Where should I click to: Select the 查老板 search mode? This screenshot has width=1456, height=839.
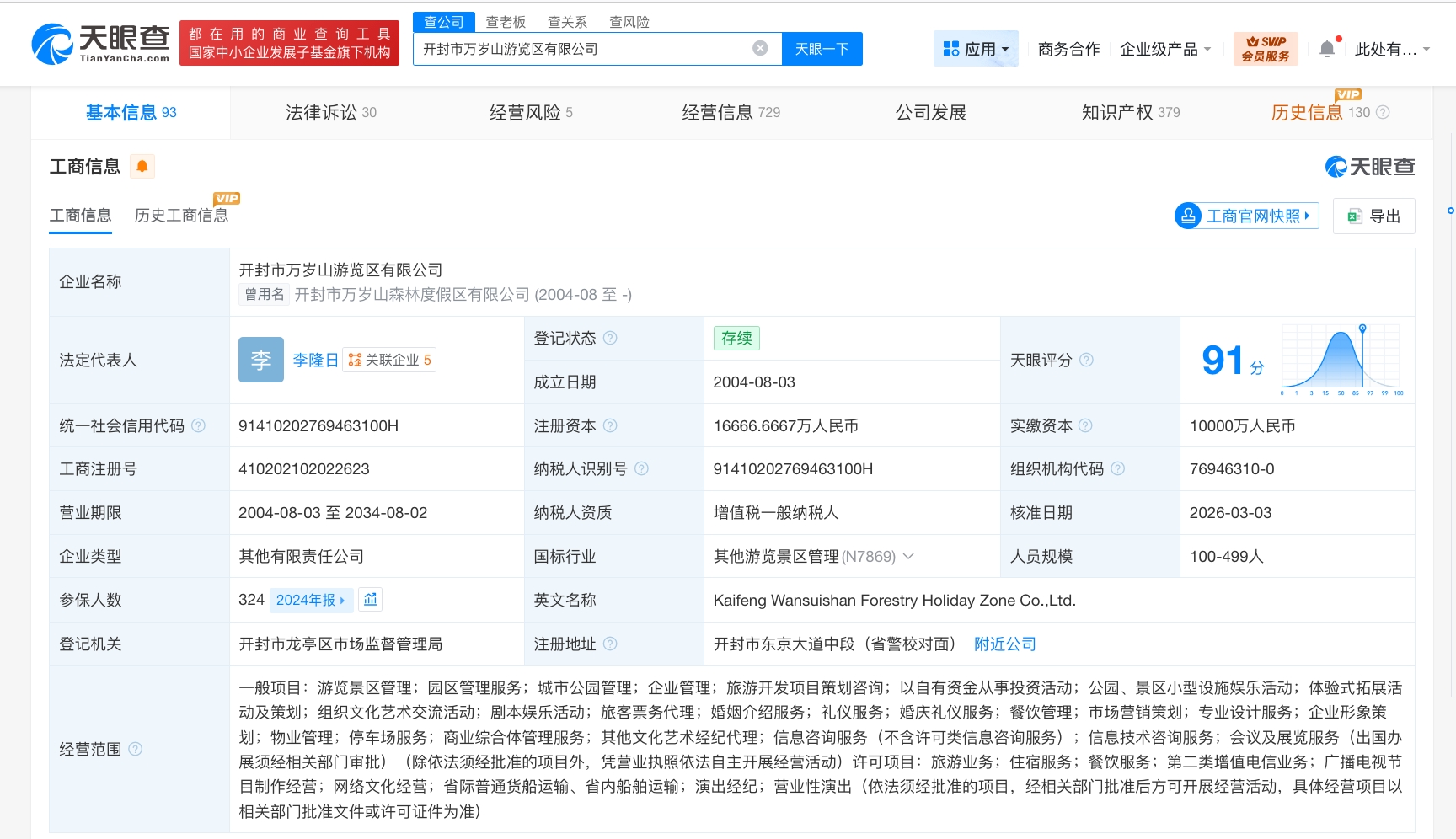point(505,21)
